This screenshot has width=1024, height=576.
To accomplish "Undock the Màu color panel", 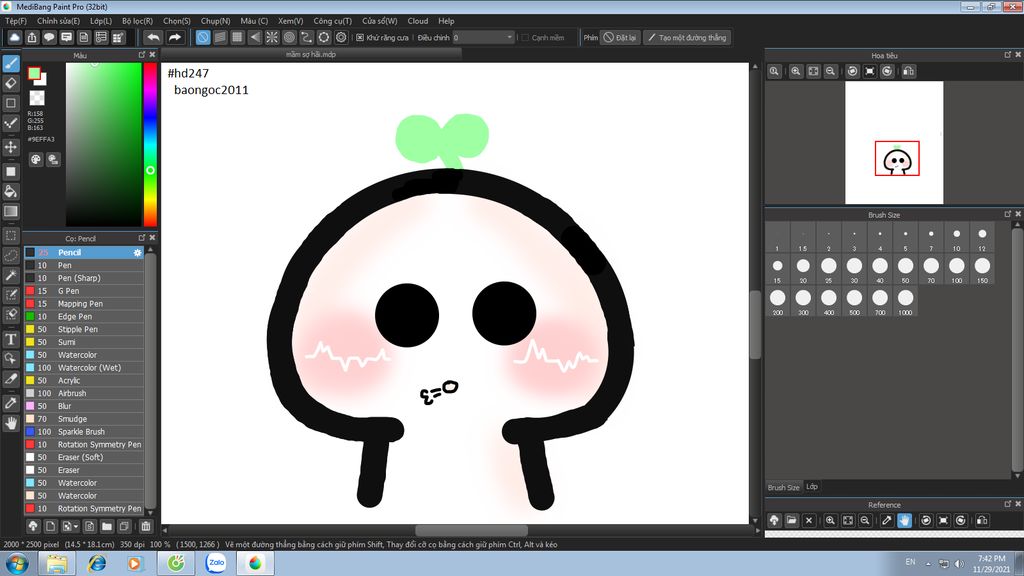I will click(142, 55).
